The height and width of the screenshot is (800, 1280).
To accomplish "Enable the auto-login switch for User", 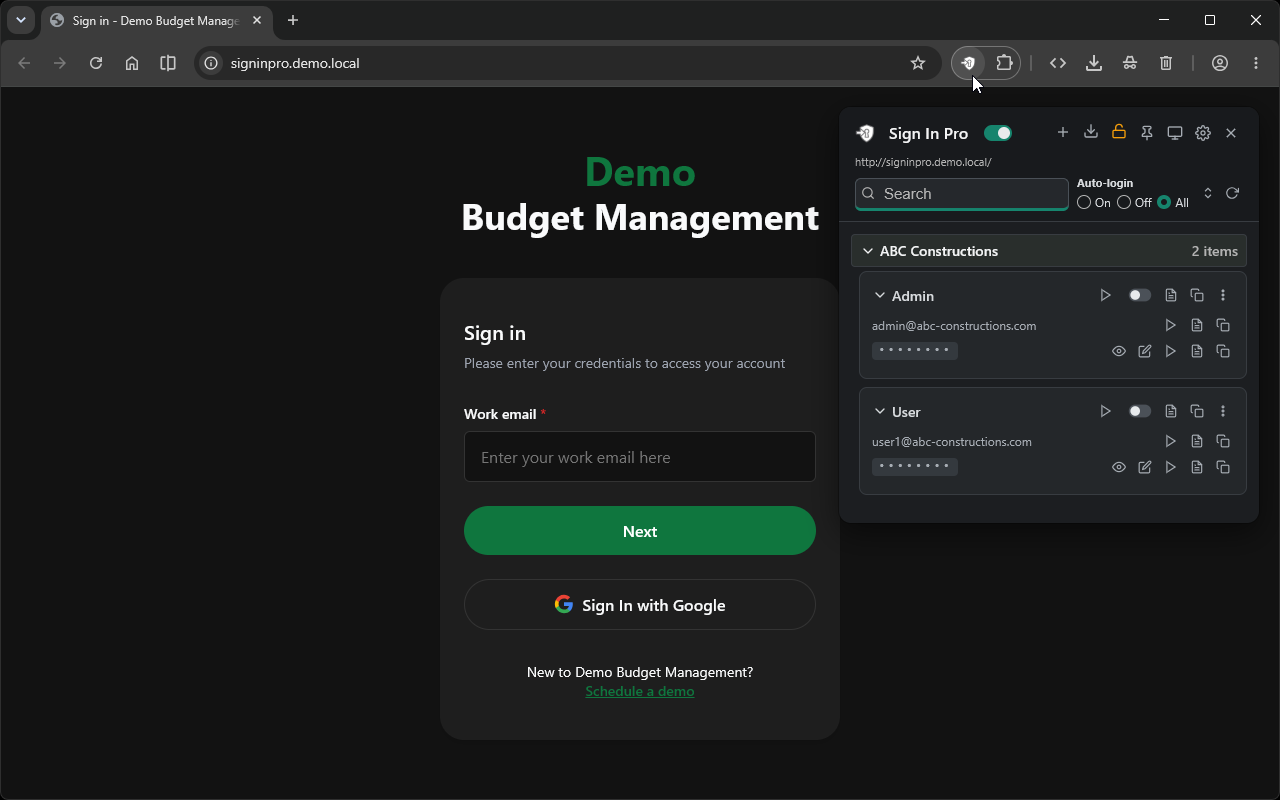I will [x=1139, y=411].
